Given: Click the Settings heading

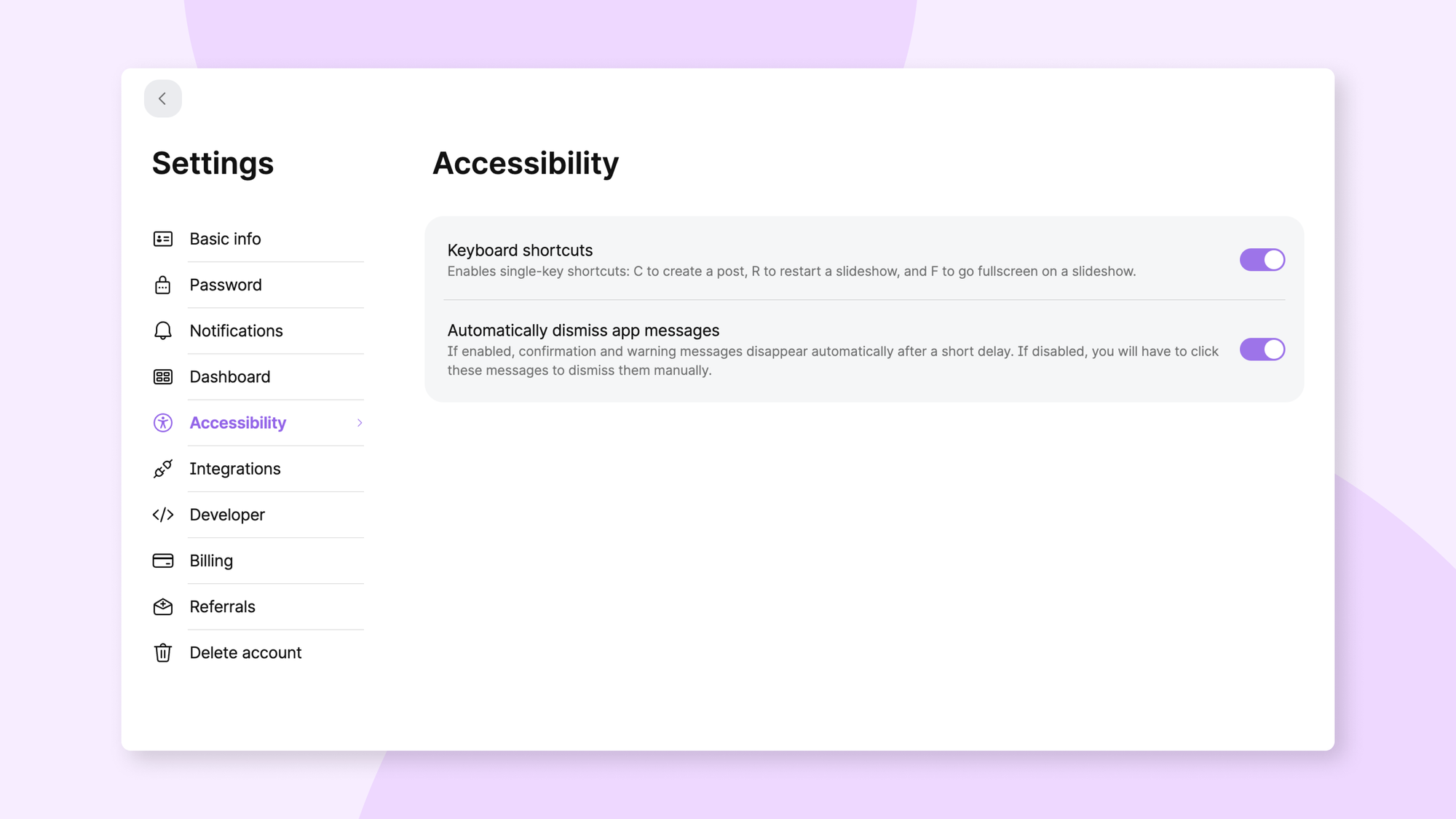Looking at the screenshot, I should click(x=213, y=163).
